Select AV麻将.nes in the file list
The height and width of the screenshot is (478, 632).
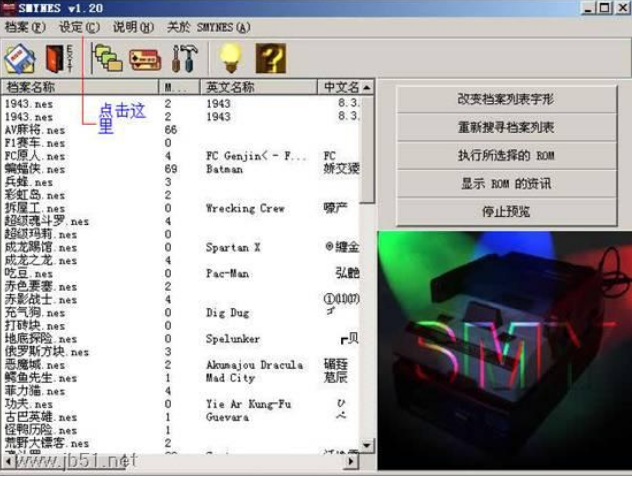click(x=35, y=130)
